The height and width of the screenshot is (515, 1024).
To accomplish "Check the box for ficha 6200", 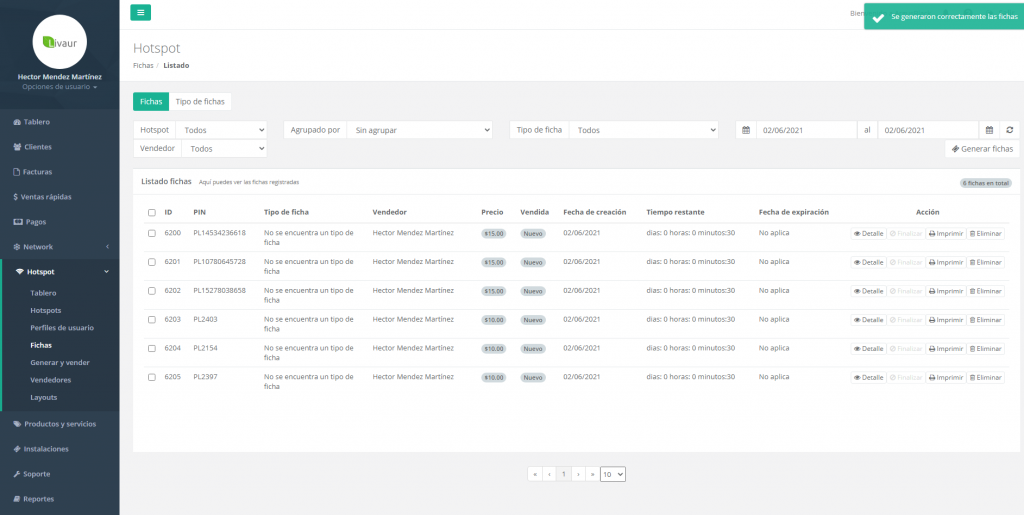I will click(152, 233).
